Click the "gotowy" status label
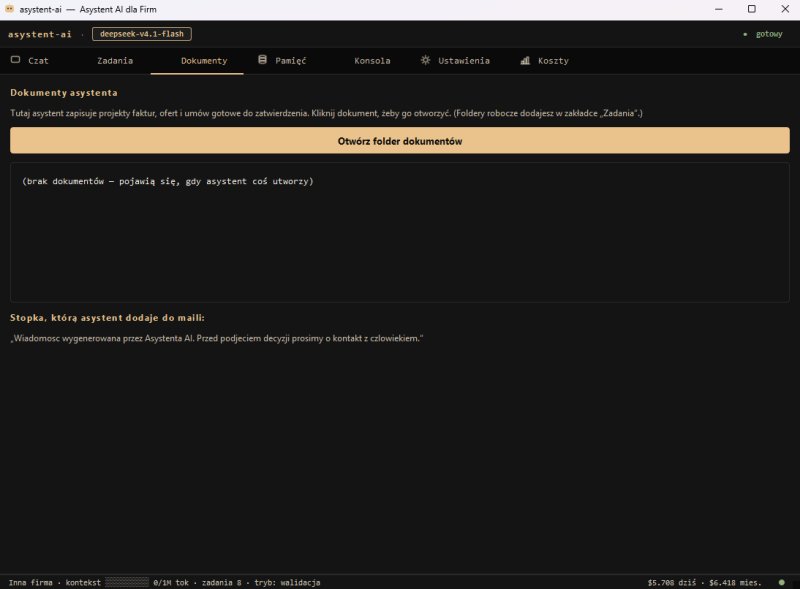Screen dimensions: 800x589 [769, 34]
